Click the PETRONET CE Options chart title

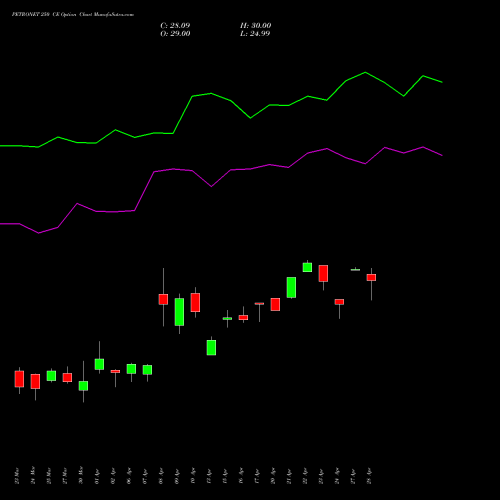[73, 15]
